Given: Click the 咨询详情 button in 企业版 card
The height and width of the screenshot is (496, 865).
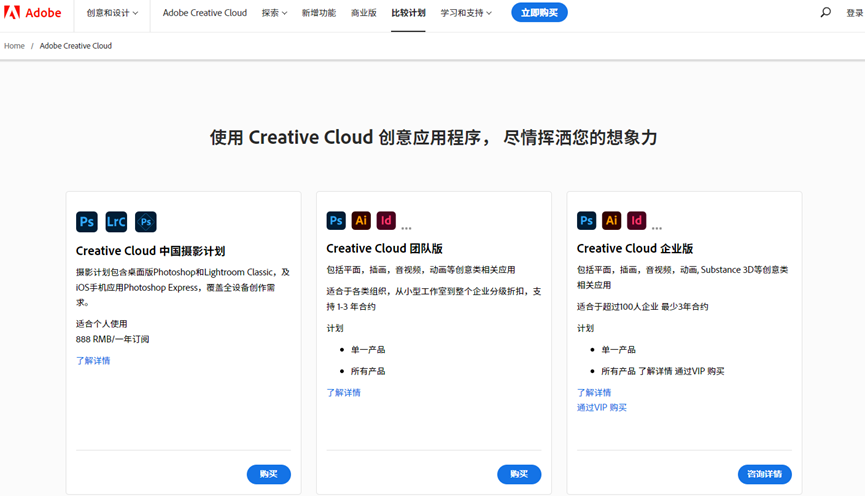Looking at the screenshot, I should pyautogui.click(x=765, y=474).
